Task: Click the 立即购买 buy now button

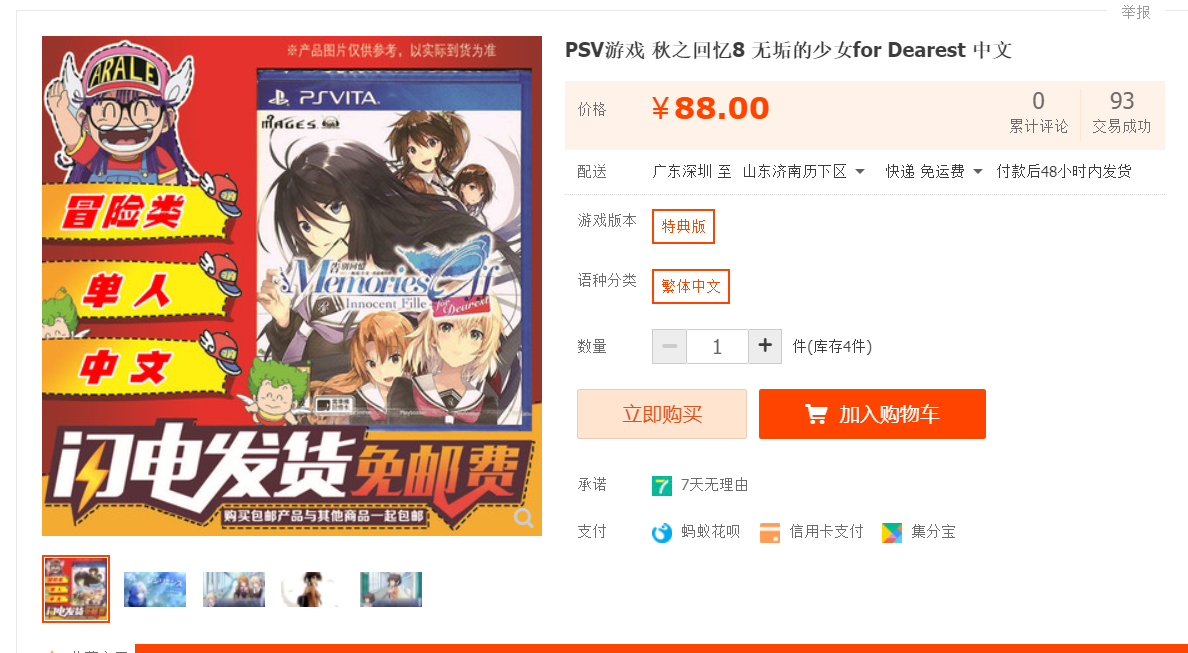Action: tap(662, 414)
